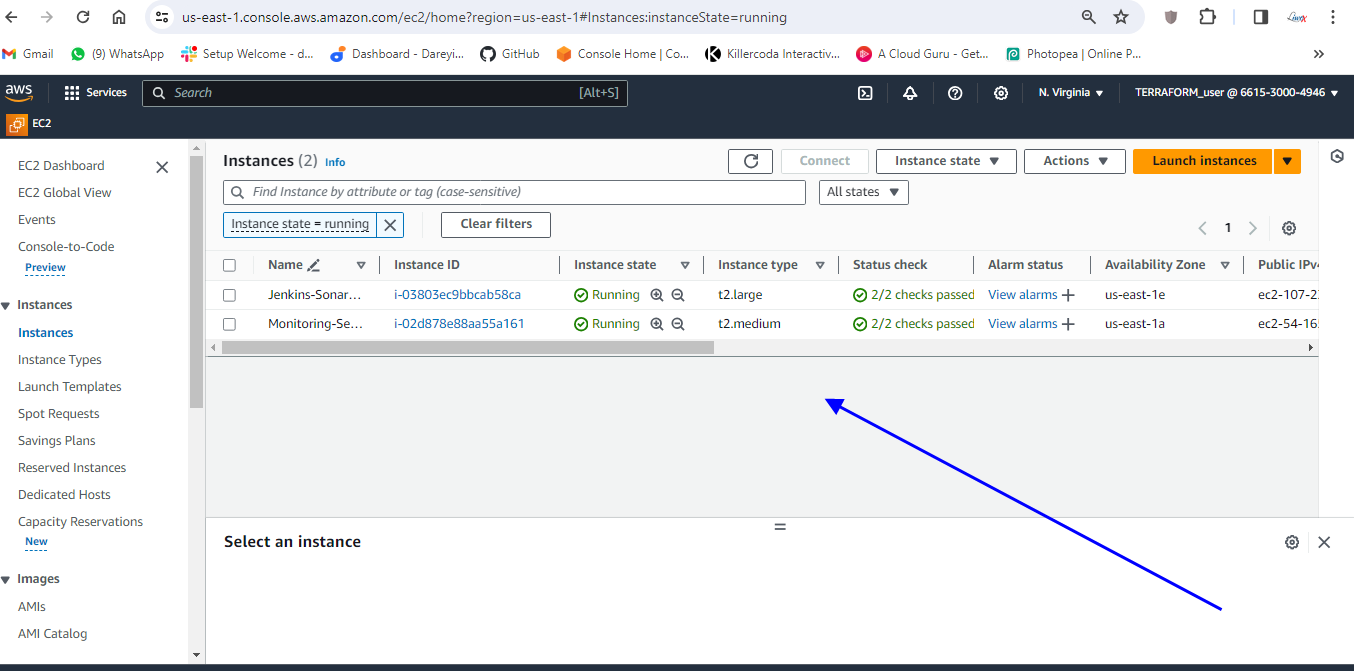Expand the Instance state dropdown
Image resolution: width=1354 pixels, height=671 pixels.
946,161
